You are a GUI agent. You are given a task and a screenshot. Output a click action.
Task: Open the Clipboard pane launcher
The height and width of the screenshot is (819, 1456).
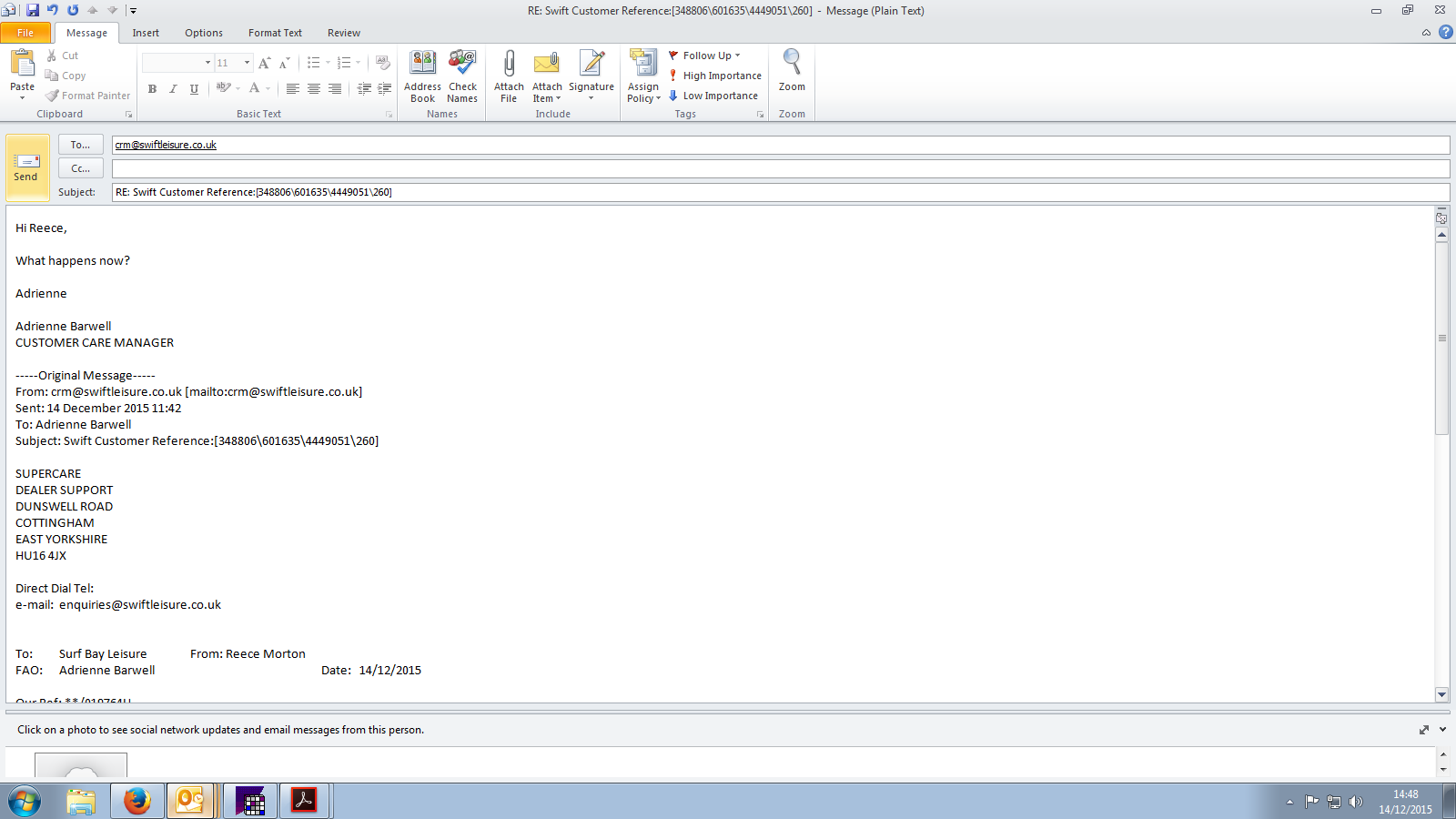coord(128,115)
